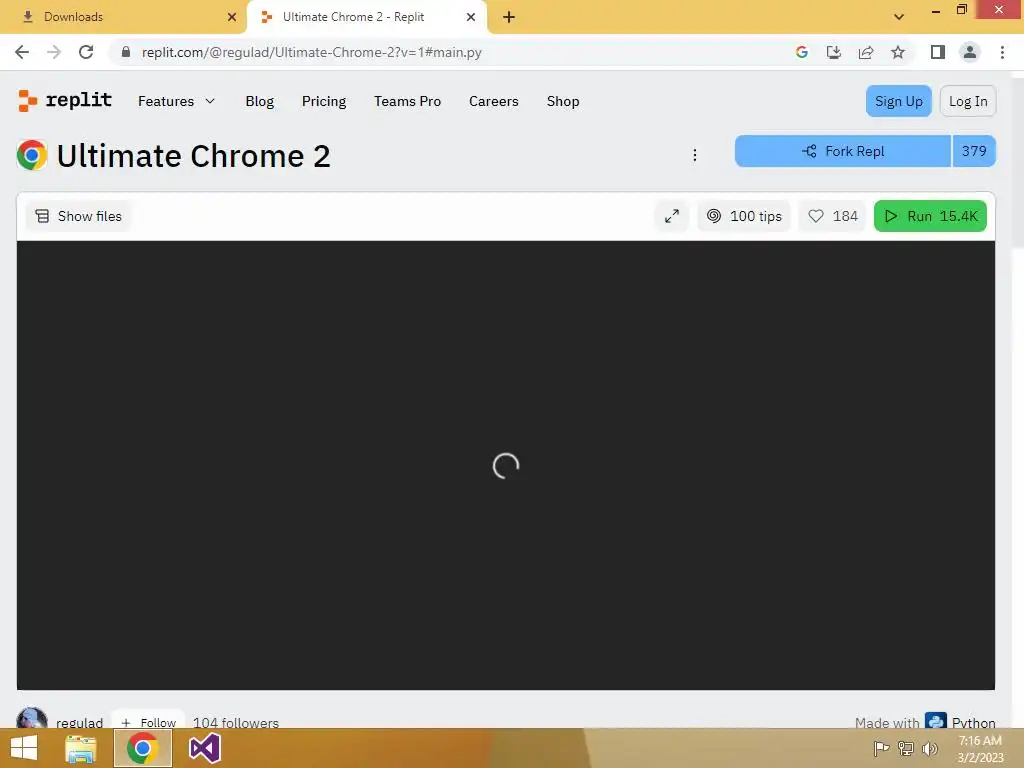The width and height of the screenshot is (1024, 768).
Task: Open the Windows Start button
Action: click(24, 748)
